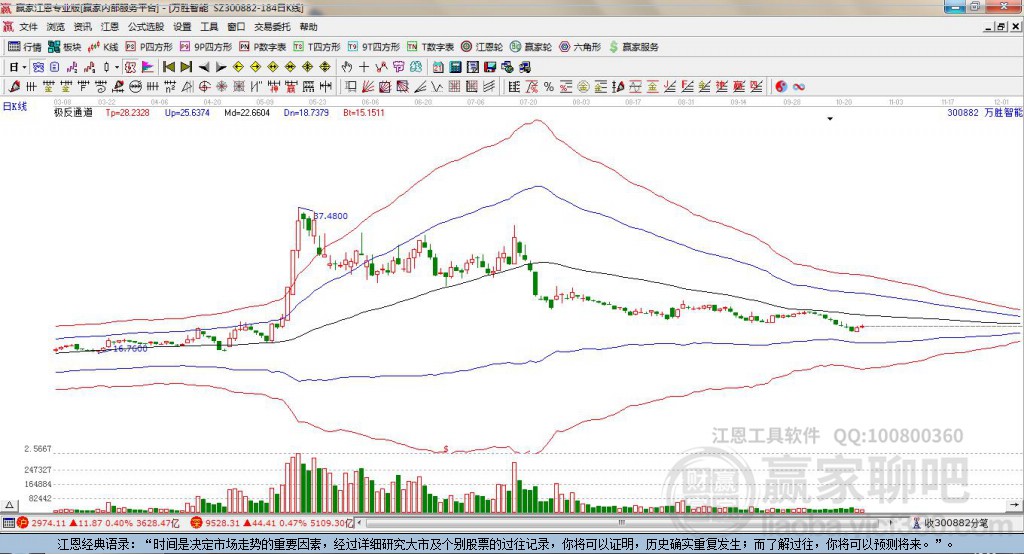Open the 公式选股 menu
This screenshot has height=554, width=1024.
(146, 27)
